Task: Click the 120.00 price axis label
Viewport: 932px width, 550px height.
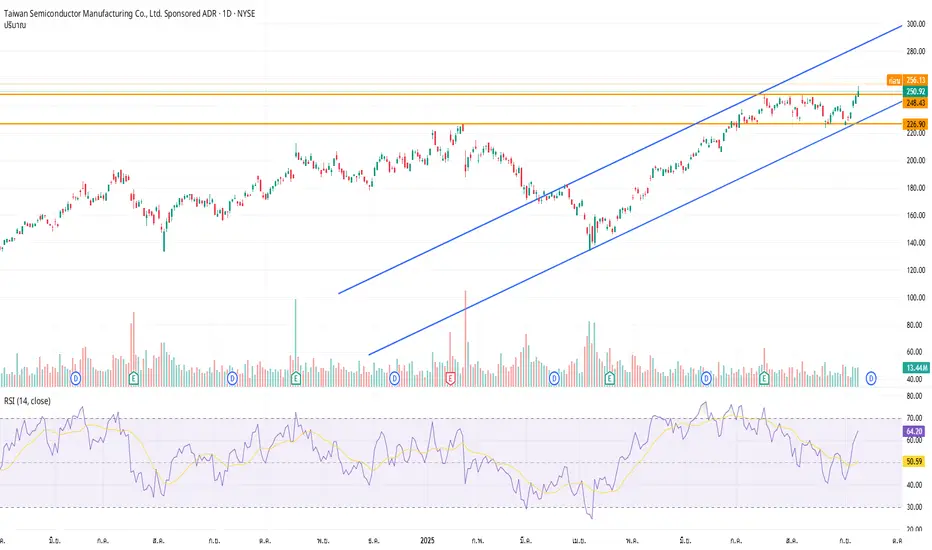Action: tap(915, 270)
